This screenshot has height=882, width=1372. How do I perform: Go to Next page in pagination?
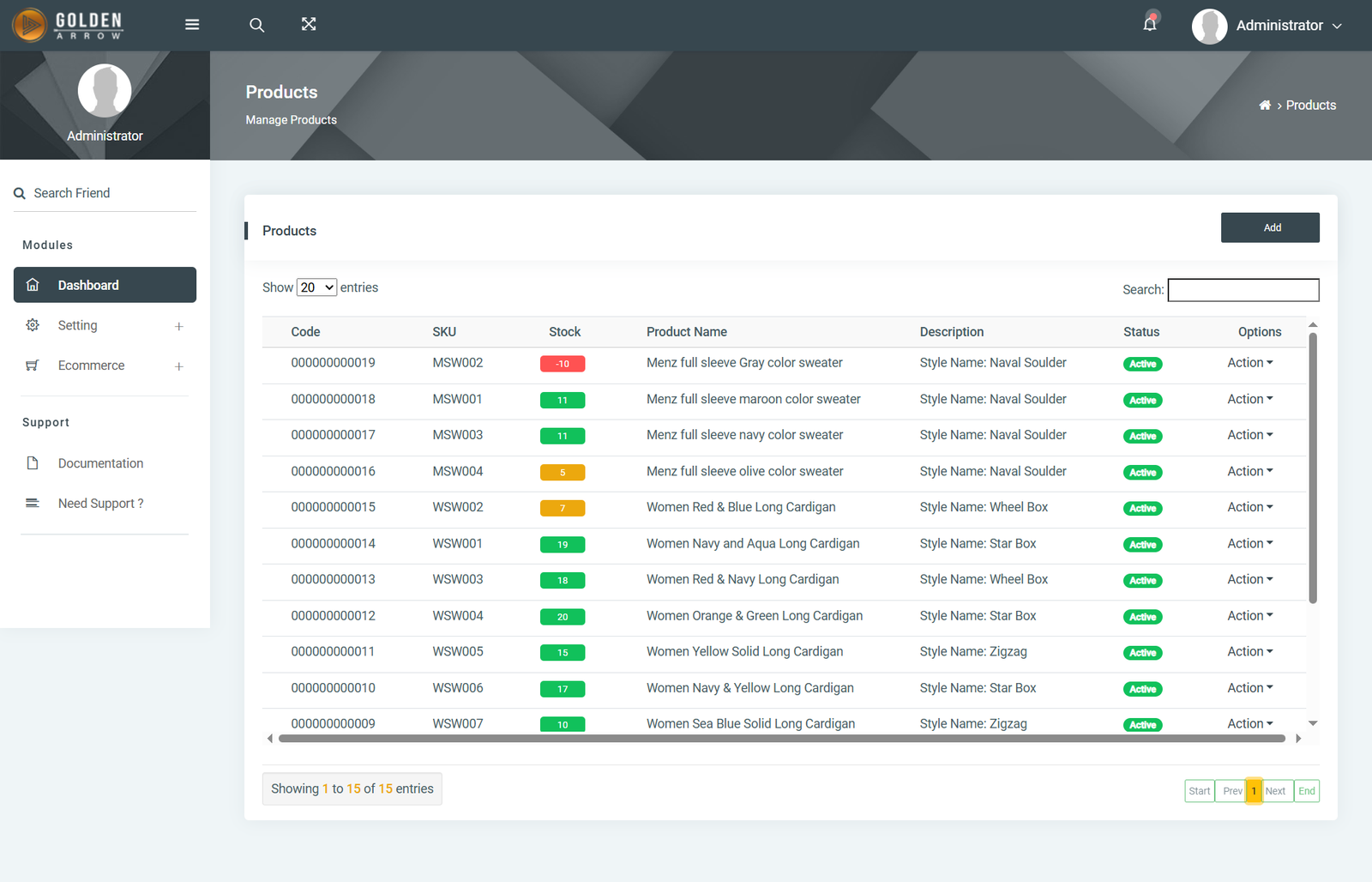pyautogui.click(x=1275, y=791)
